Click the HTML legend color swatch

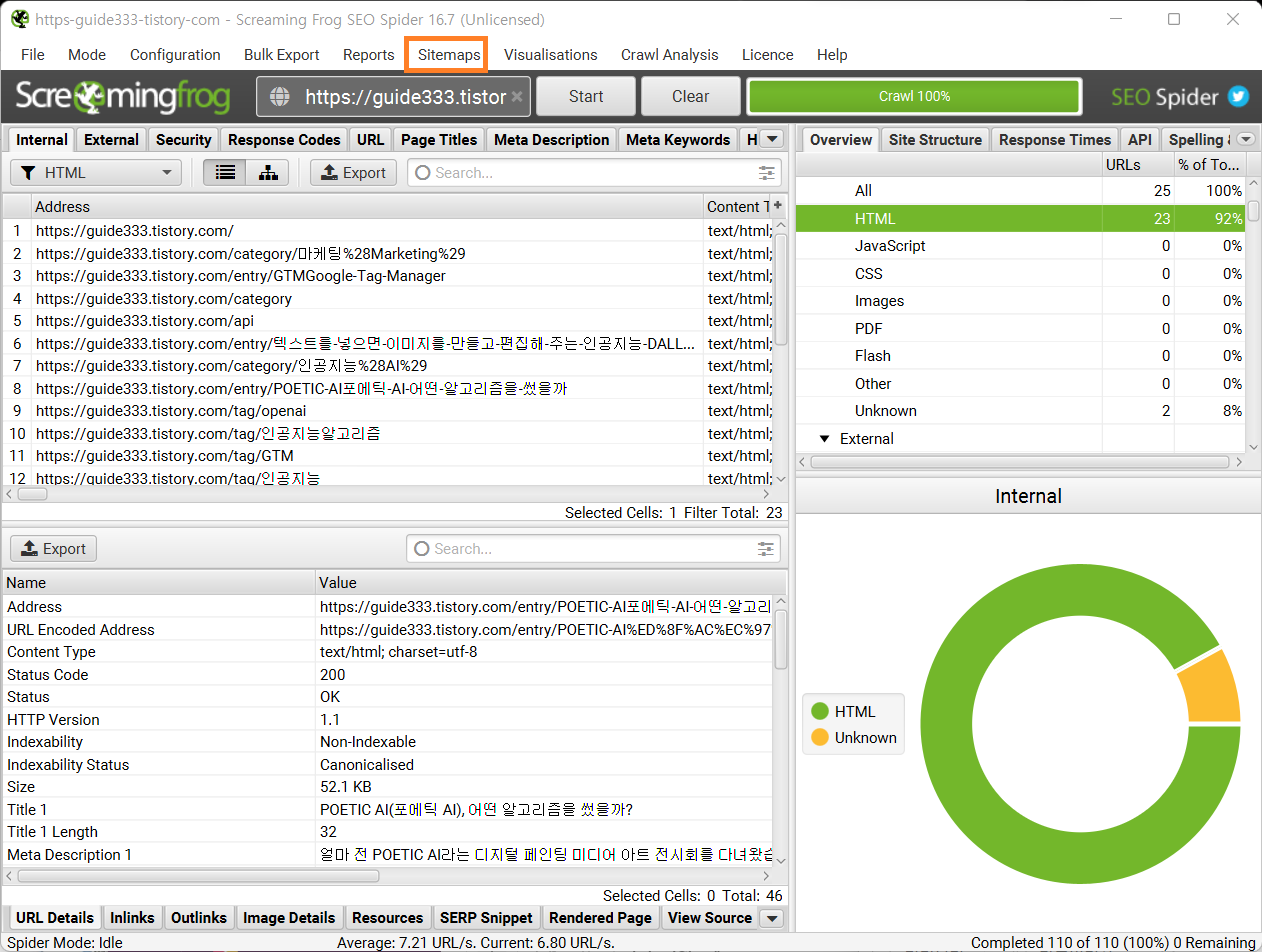pyautogui.click(x=820, y=712)
